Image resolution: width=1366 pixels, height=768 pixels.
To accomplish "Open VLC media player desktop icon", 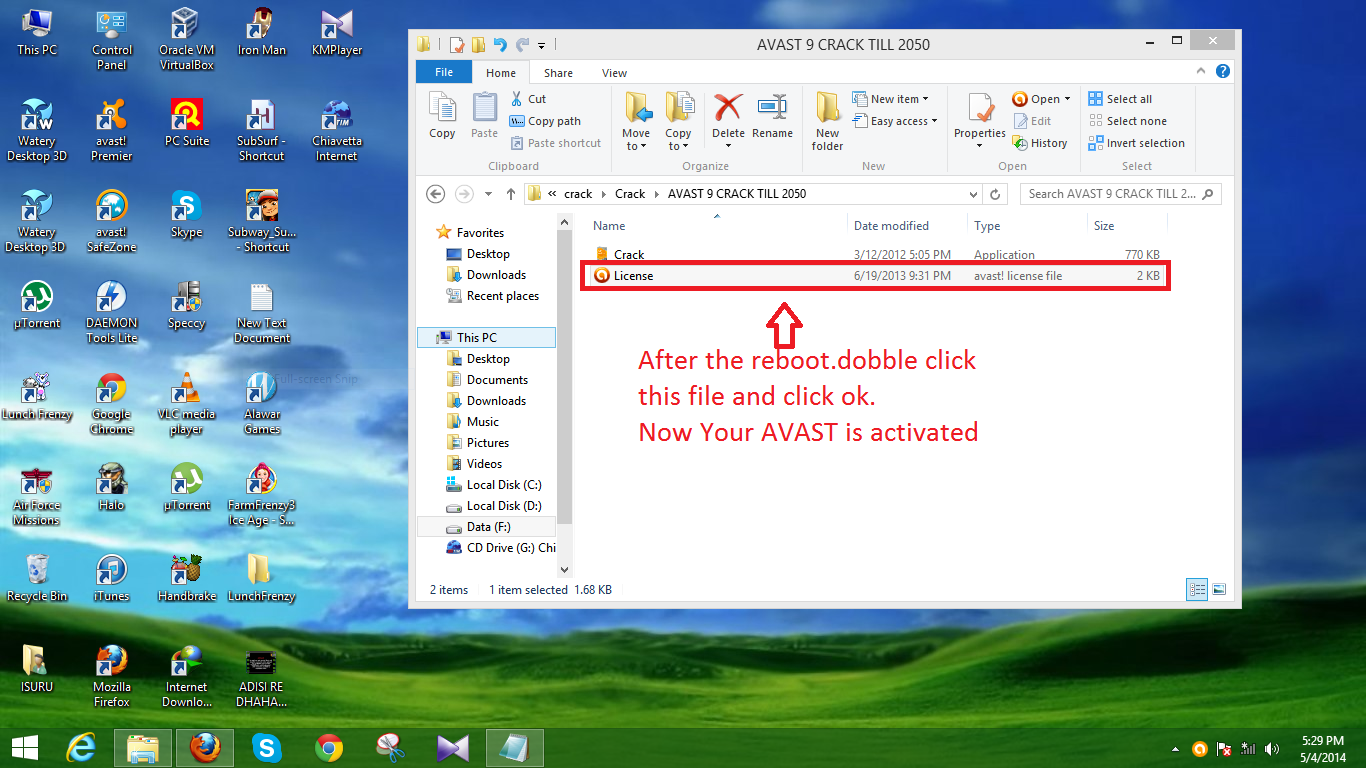I will (x=186, y=403).
